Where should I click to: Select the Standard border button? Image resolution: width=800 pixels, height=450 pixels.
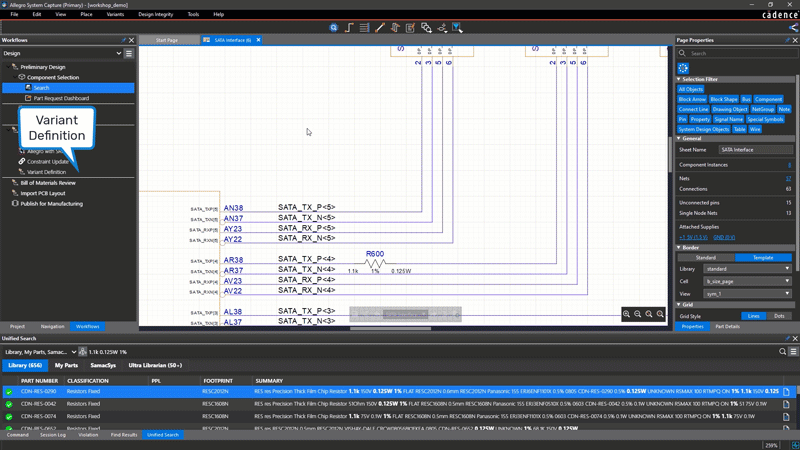coord(706,258)
